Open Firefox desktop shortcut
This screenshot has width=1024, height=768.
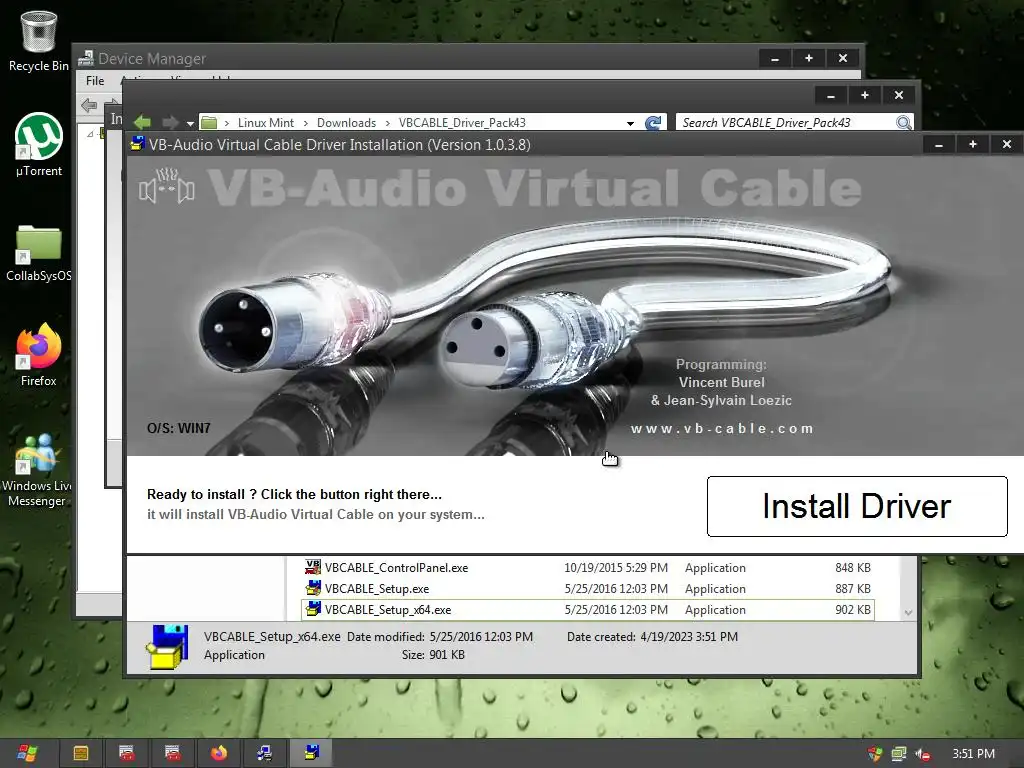[39, 354]
